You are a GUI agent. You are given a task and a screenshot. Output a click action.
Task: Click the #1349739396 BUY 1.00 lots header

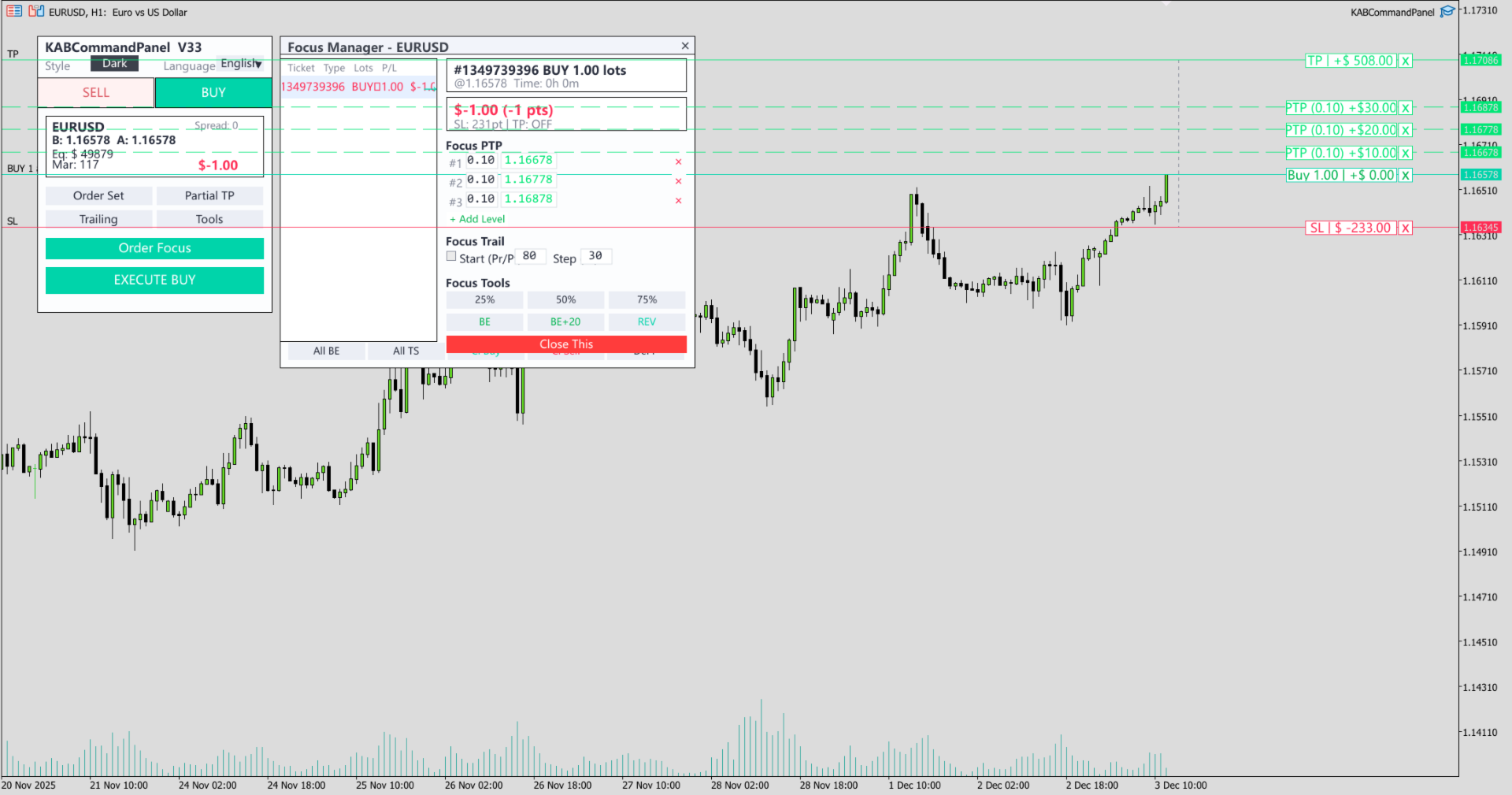pyautogui.click(x=540, y=70)
